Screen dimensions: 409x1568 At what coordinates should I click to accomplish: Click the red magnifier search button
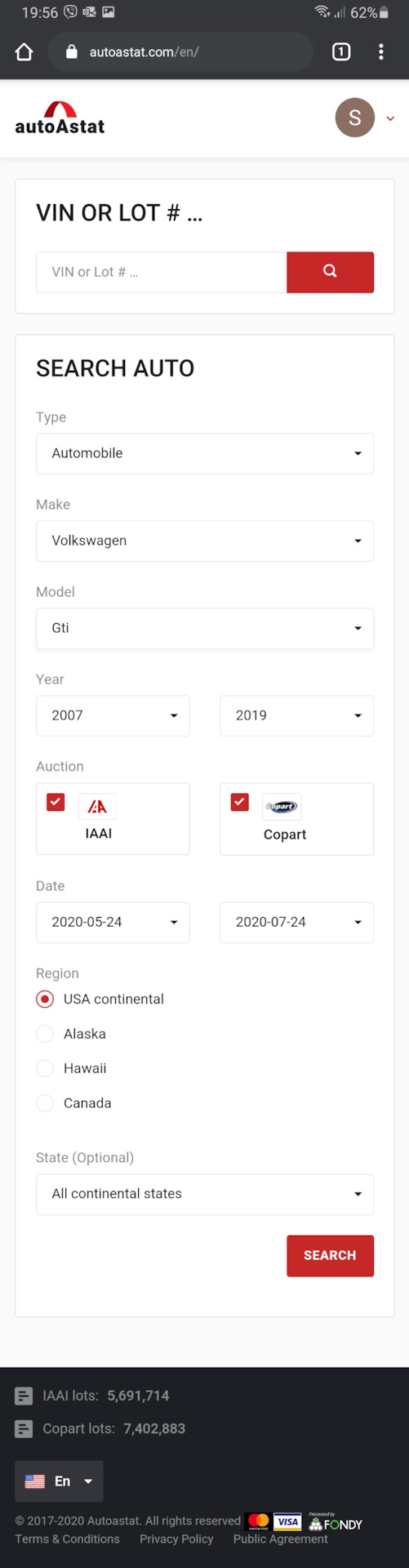(x=330, y=272)
